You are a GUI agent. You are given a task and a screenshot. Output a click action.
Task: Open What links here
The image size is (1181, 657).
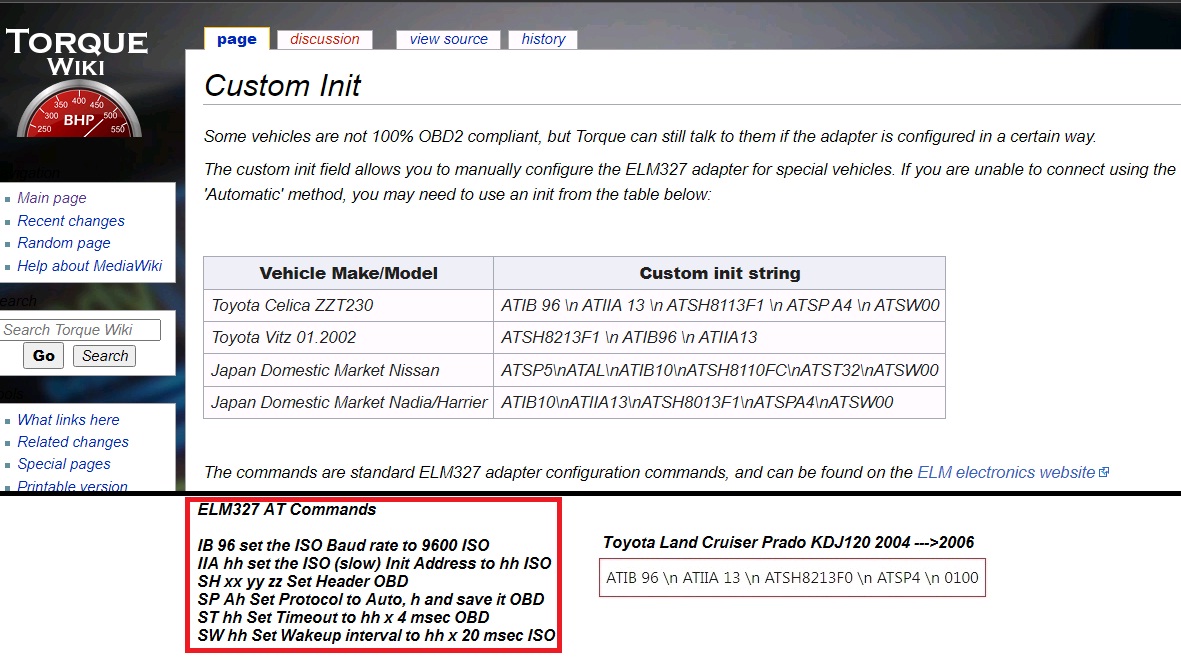point(69,420)
